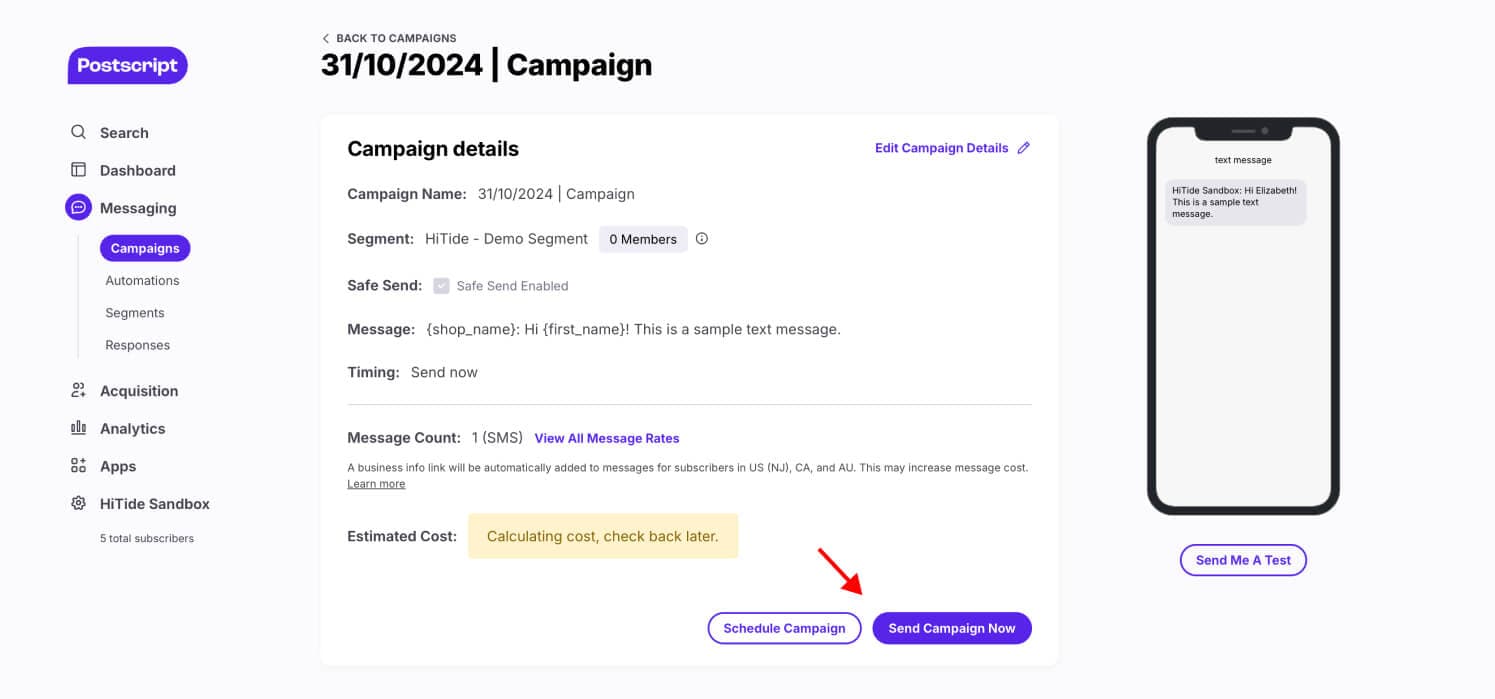
Task: Click the pencil icon beside Edit Campaign Details
Action: coord(1023,148)
